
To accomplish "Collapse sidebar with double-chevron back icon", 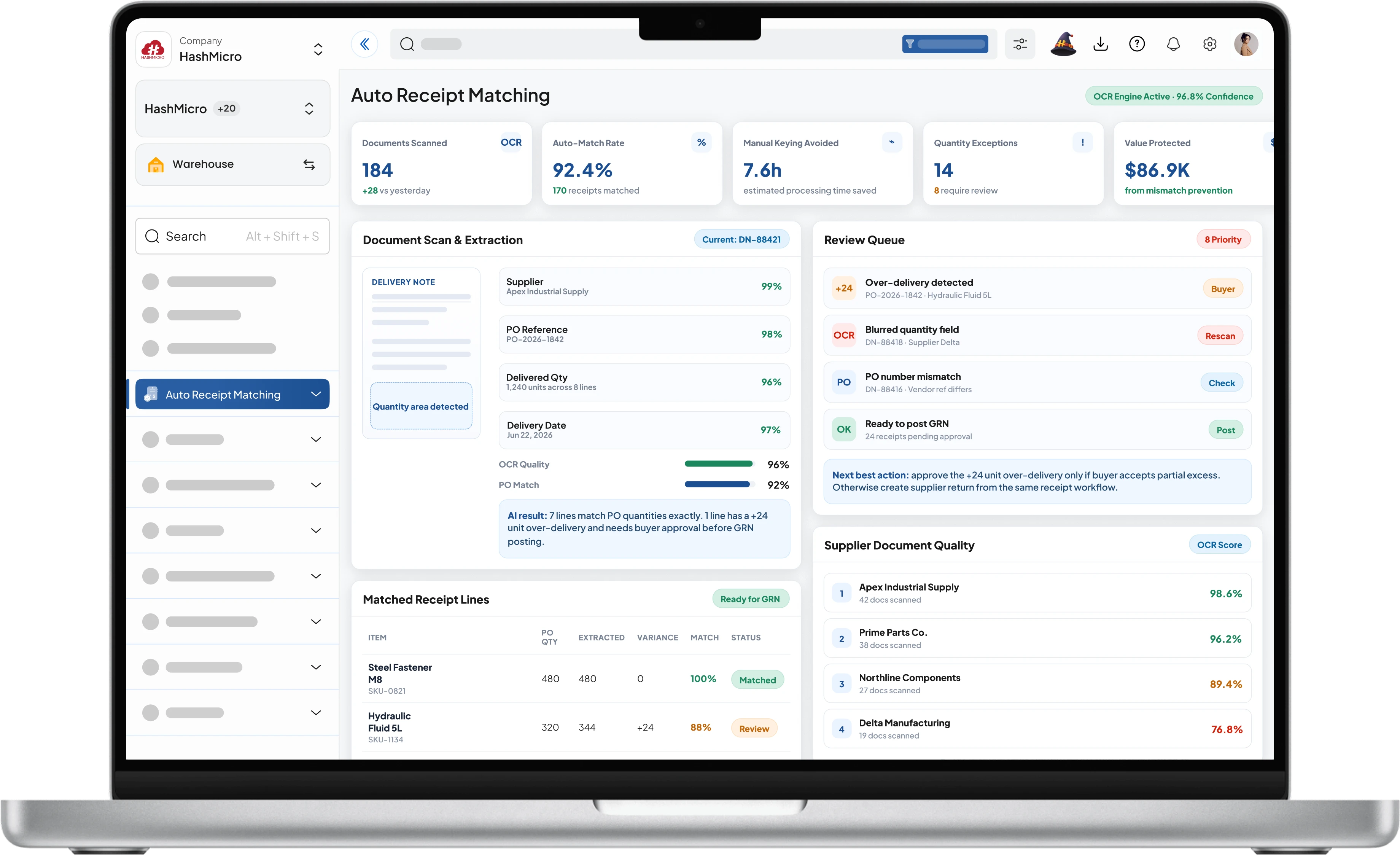I will 365,44.
